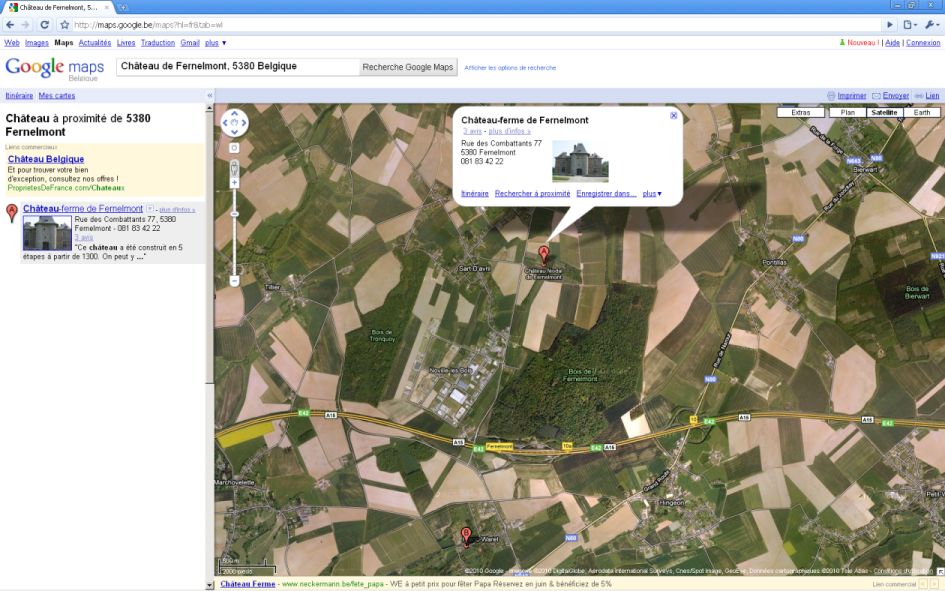This screenshot has height=591, width=945.
Task: Open Afficher les options de recherche
Action: point(510,67)
